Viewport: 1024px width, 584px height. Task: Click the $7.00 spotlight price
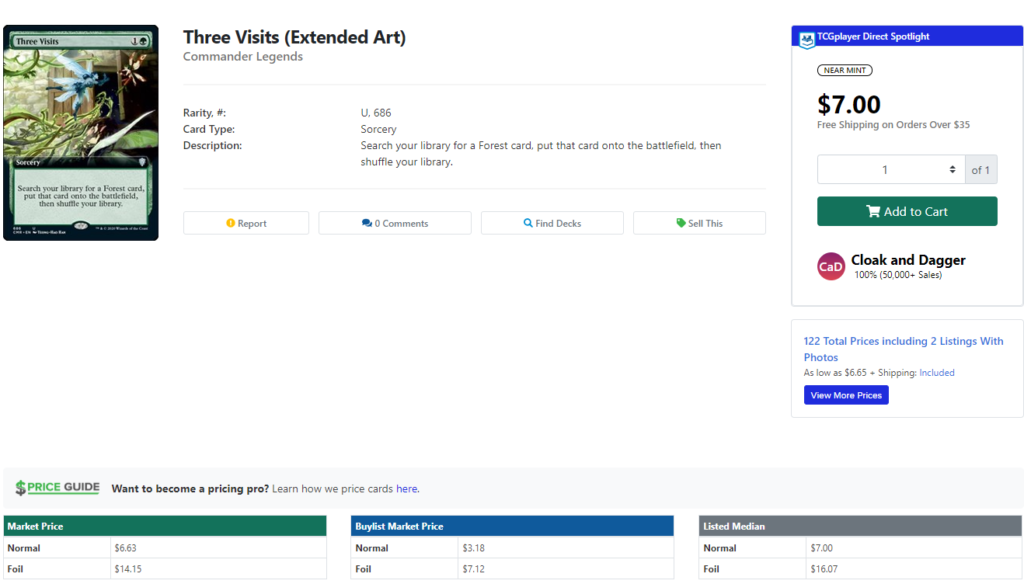(x=849, y=105)
